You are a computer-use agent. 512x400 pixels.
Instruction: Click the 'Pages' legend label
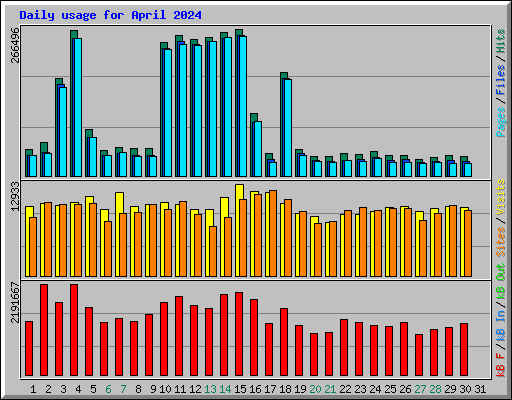[x=501, y=122]
